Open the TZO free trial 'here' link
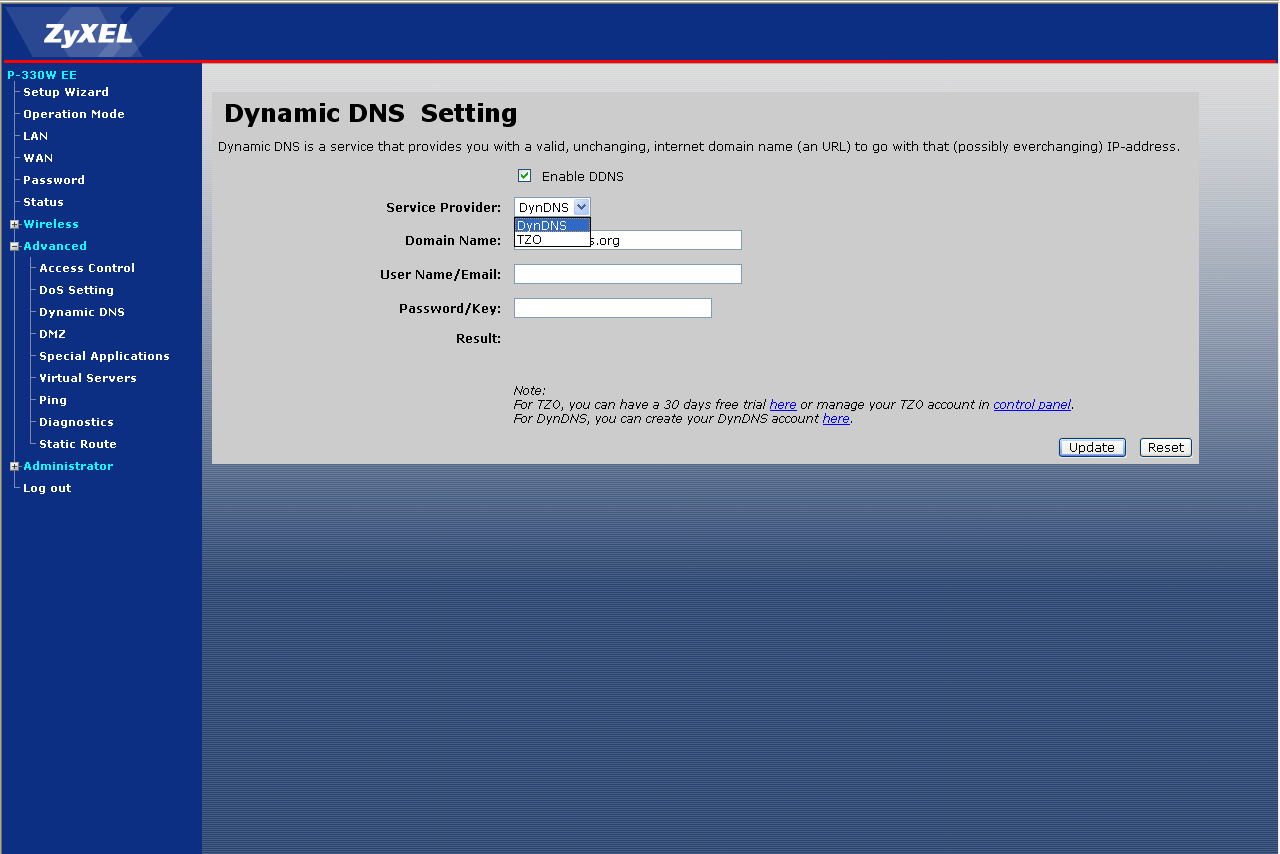Screen dimensions: 1280x854 pos(783,405)
